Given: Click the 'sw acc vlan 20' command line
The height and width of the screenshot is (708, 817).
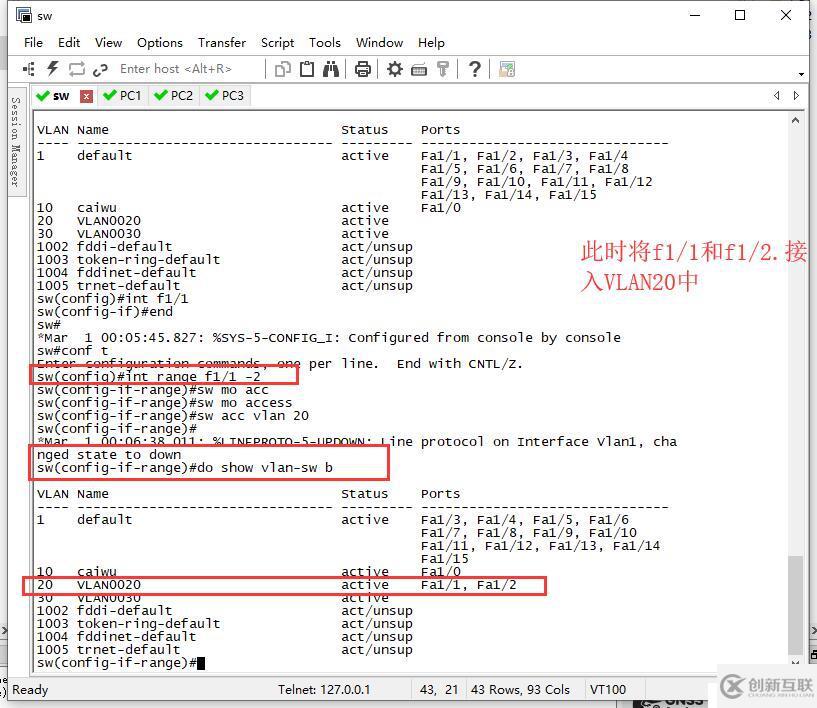Looking at the screenshot, I should pos(253,416).
